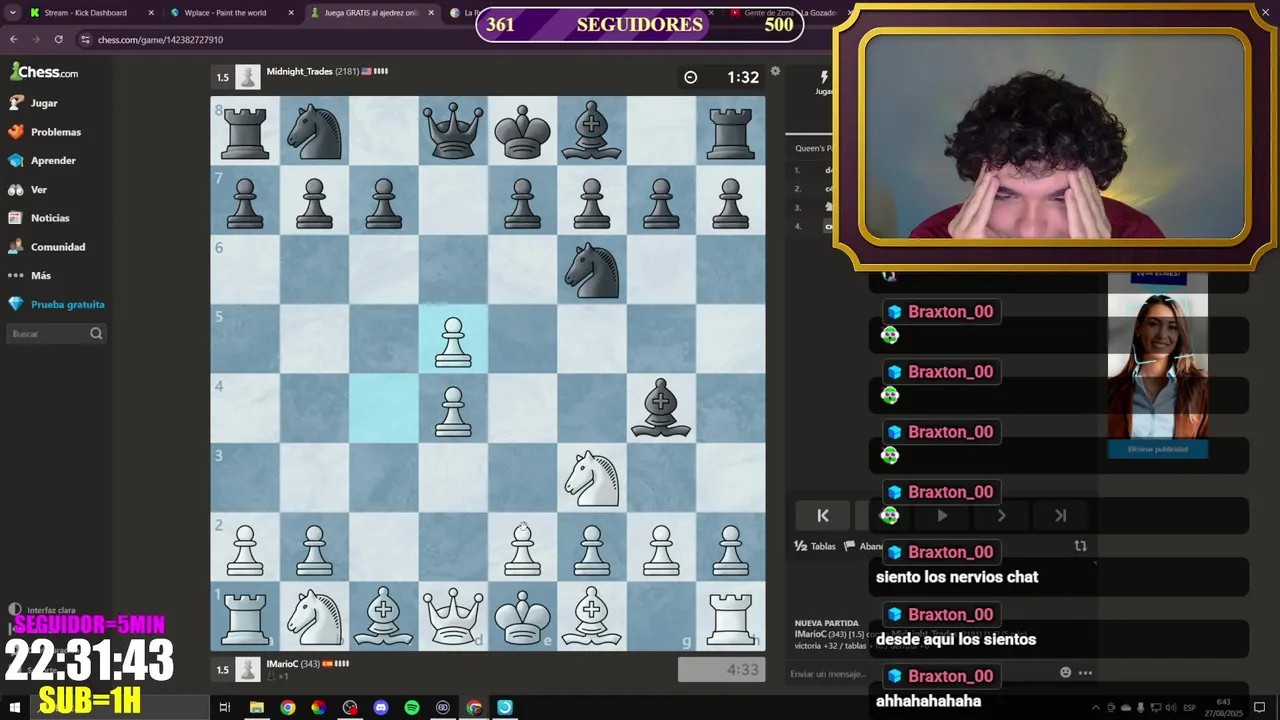Click the Prueba gratuita diamond link
1280x720 pixels.
(x=57, y=304)
